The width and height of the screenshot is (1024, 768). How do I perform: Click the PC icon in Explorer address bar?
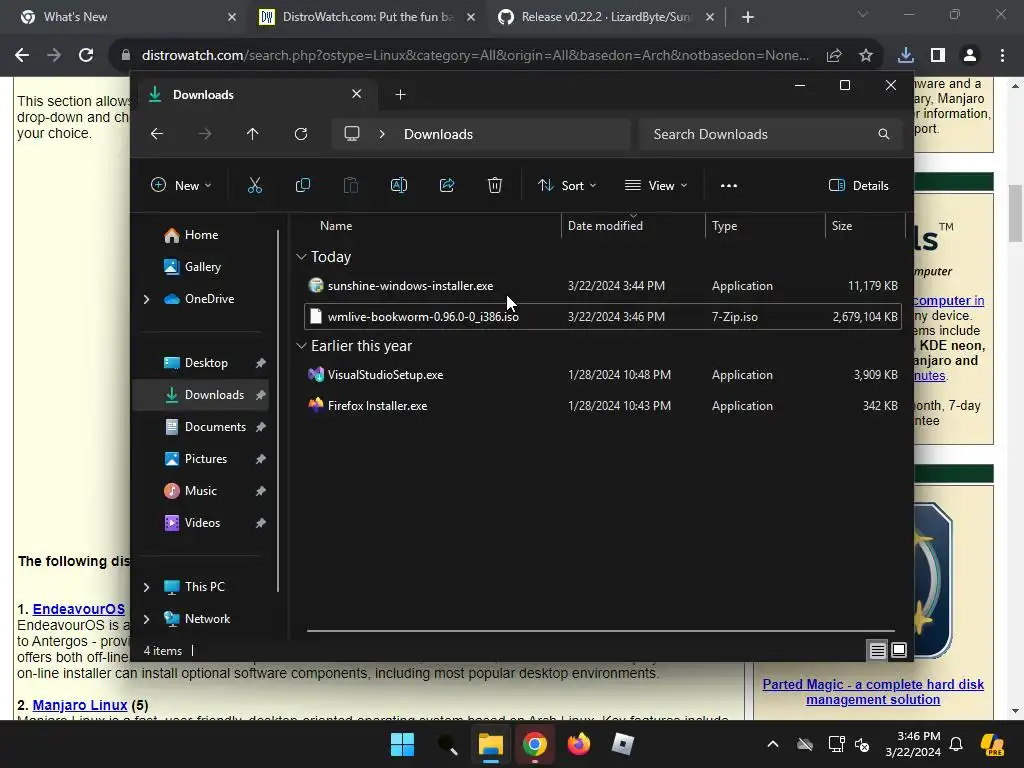pyautogui.click(x=352, y=134)
